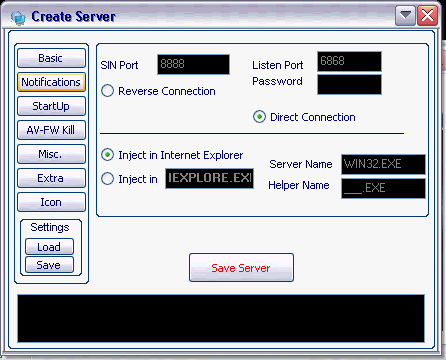Switch to the Icon section
446x360 pixels.
point(51,202)
